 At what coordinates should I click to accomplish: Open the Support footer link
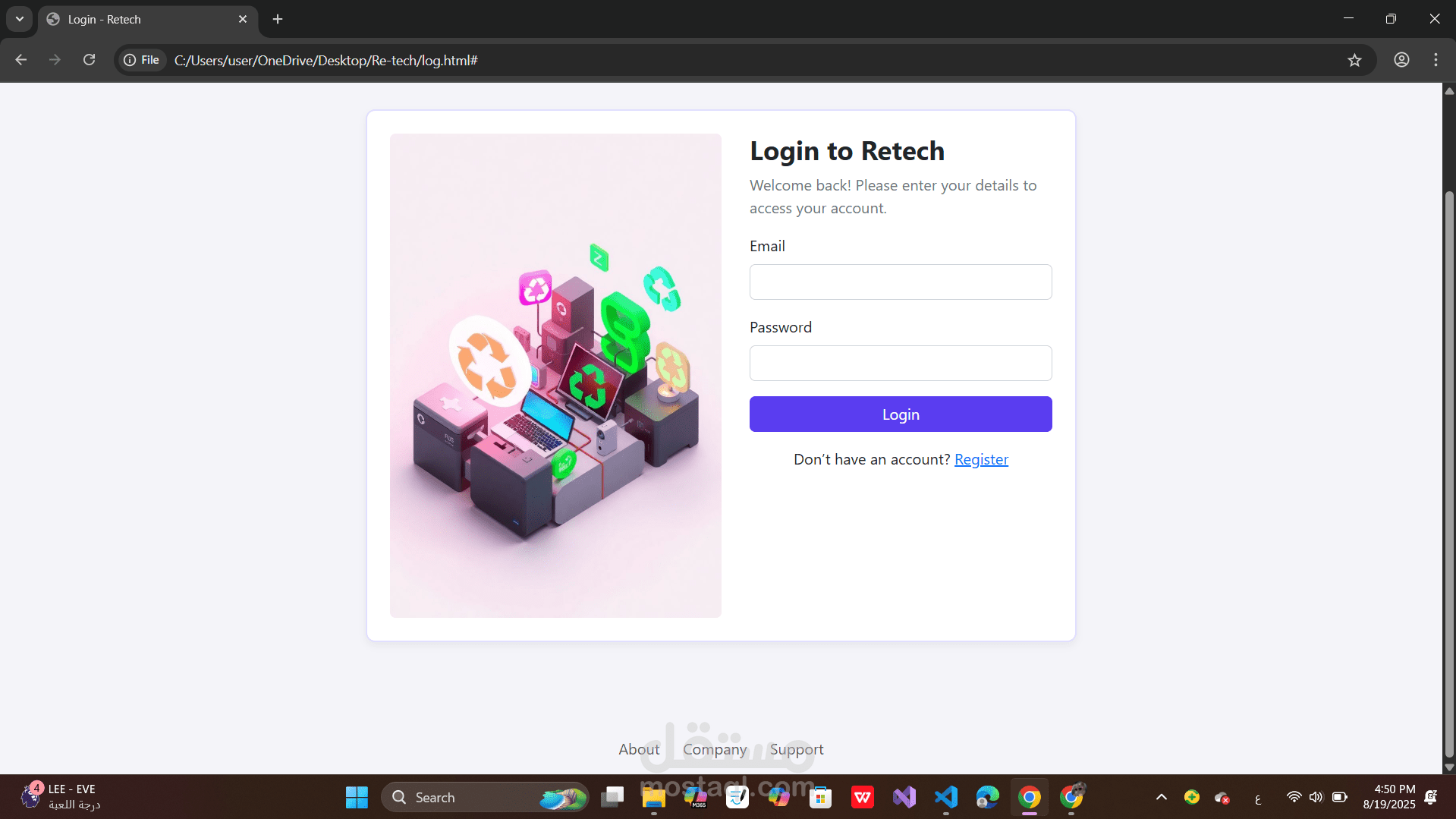click(x=797, y=749)
